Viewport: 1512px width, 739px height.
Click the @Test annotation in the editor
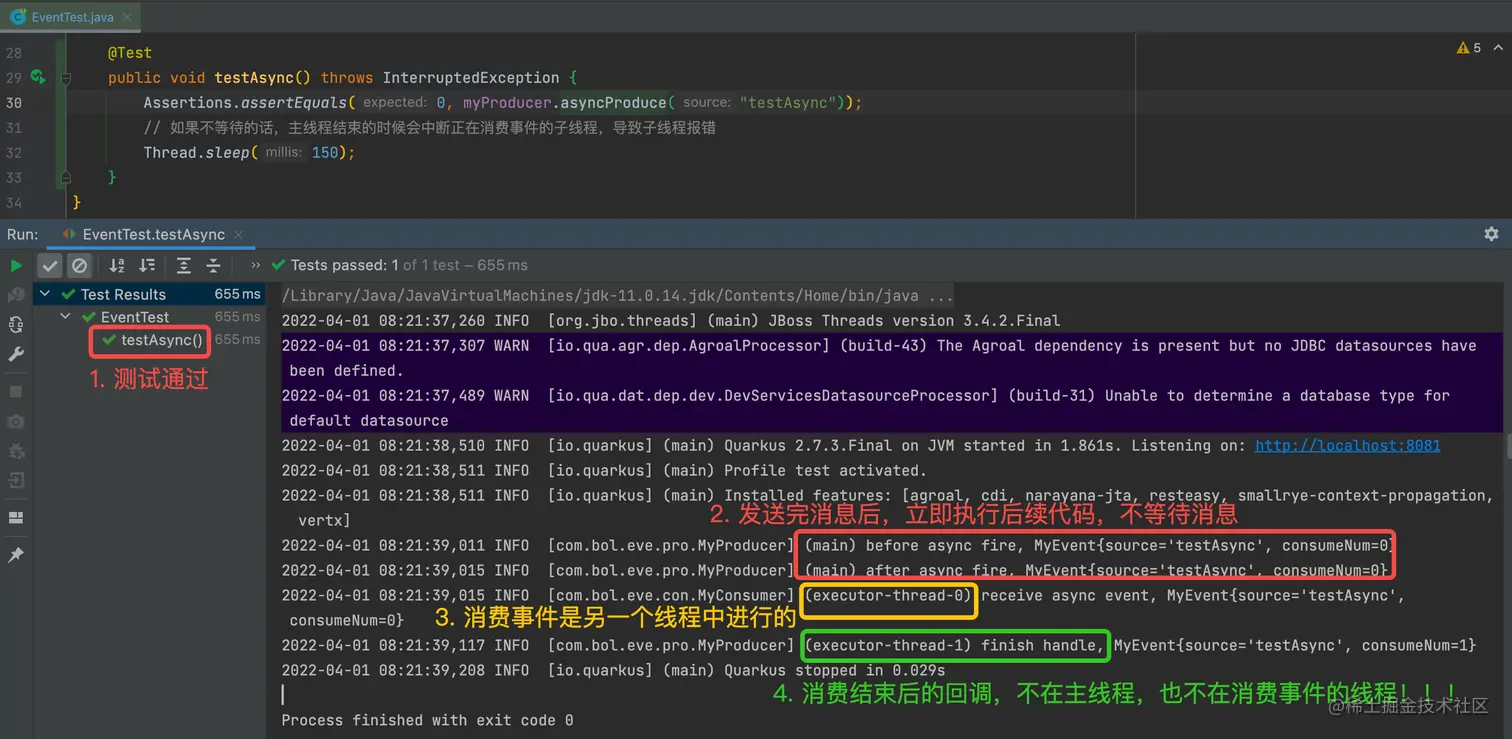pyautogui.click(x=130, y=52)
